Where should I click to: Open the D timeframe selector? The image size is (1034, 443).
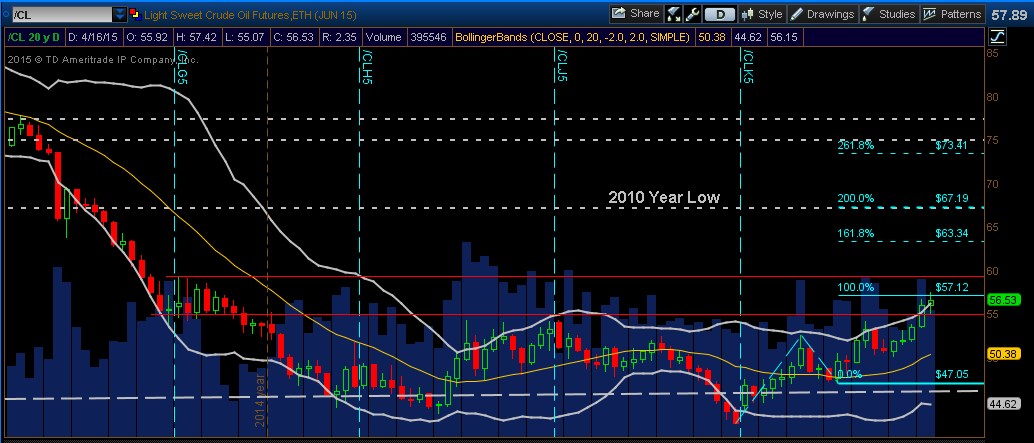point(719,14)
